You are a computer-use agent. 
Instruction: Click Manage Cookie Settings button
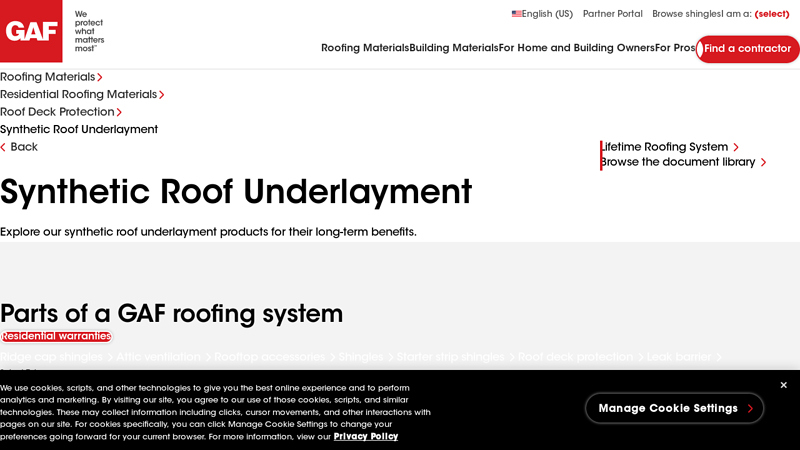674,408
